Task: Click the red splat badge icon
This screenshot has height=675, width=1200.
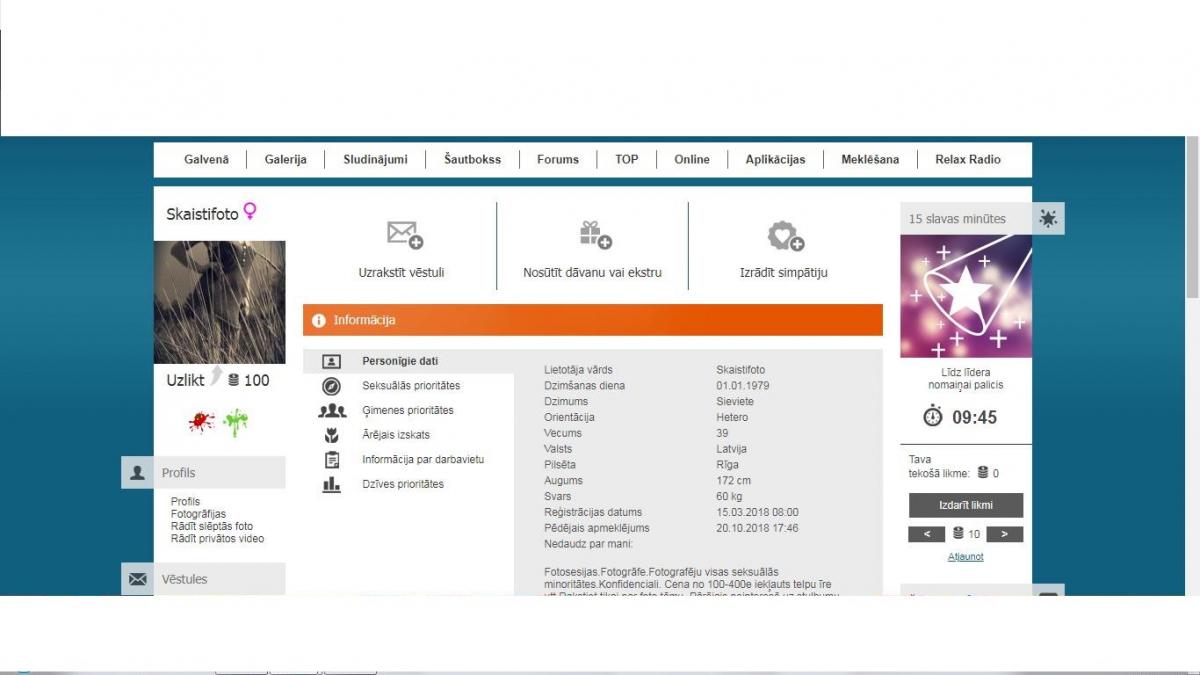Action: (x=202, y=422)
